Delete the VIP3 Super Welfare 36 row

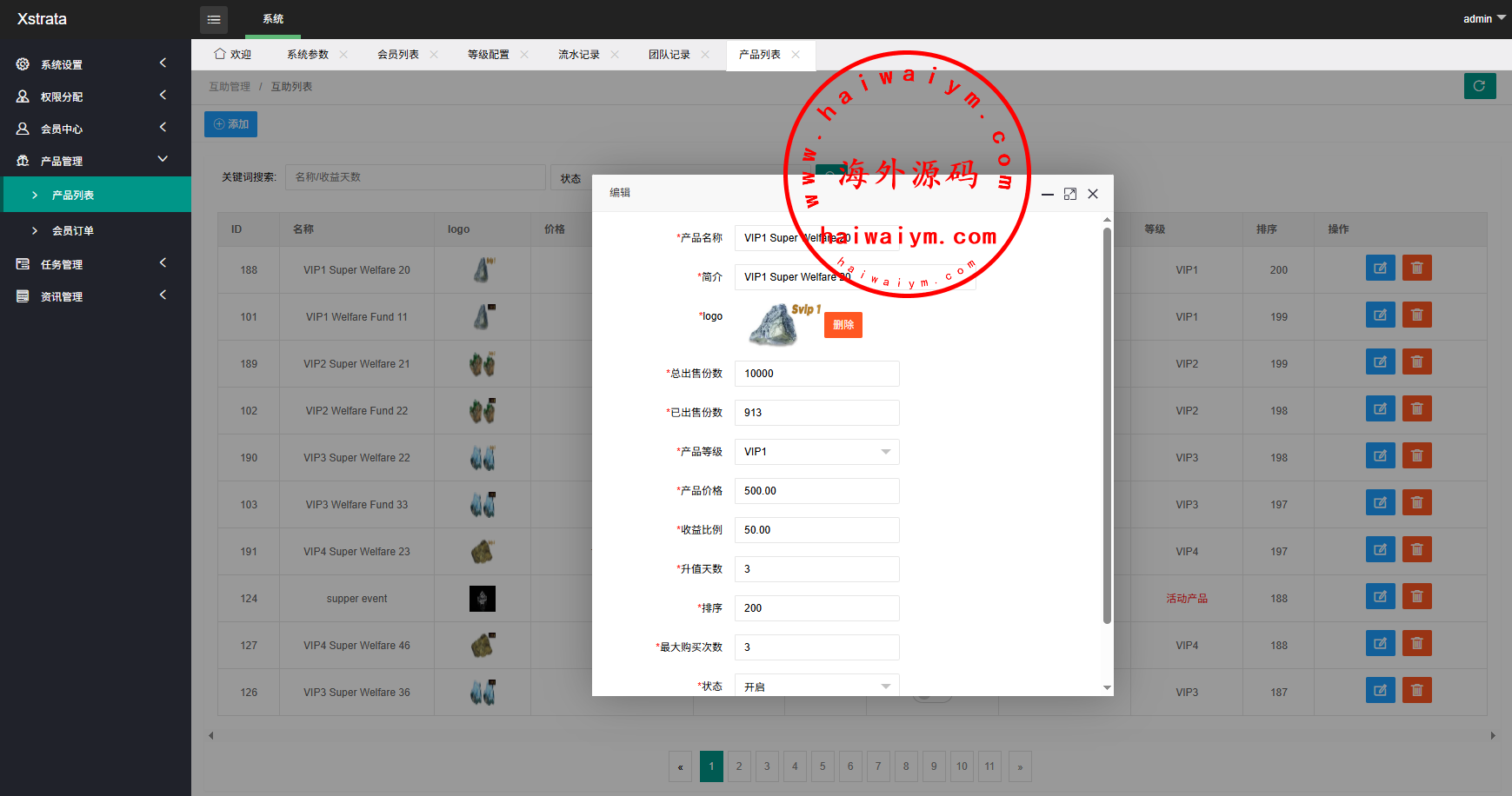tap(1416, 691)
